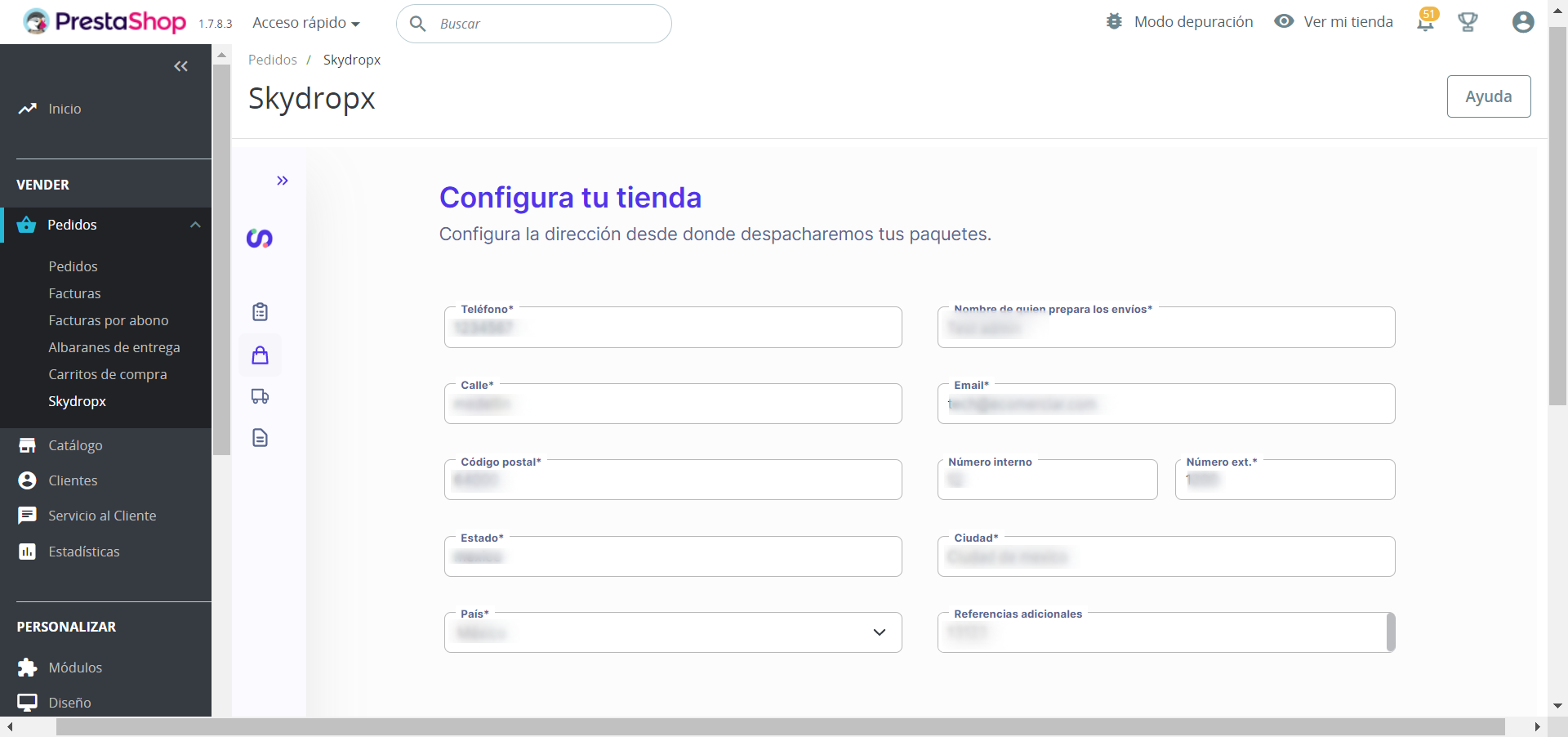Click the Ver mi tienda eye icon
This screenshot has height=737, width=1568.
click(x=1284, y=21)
